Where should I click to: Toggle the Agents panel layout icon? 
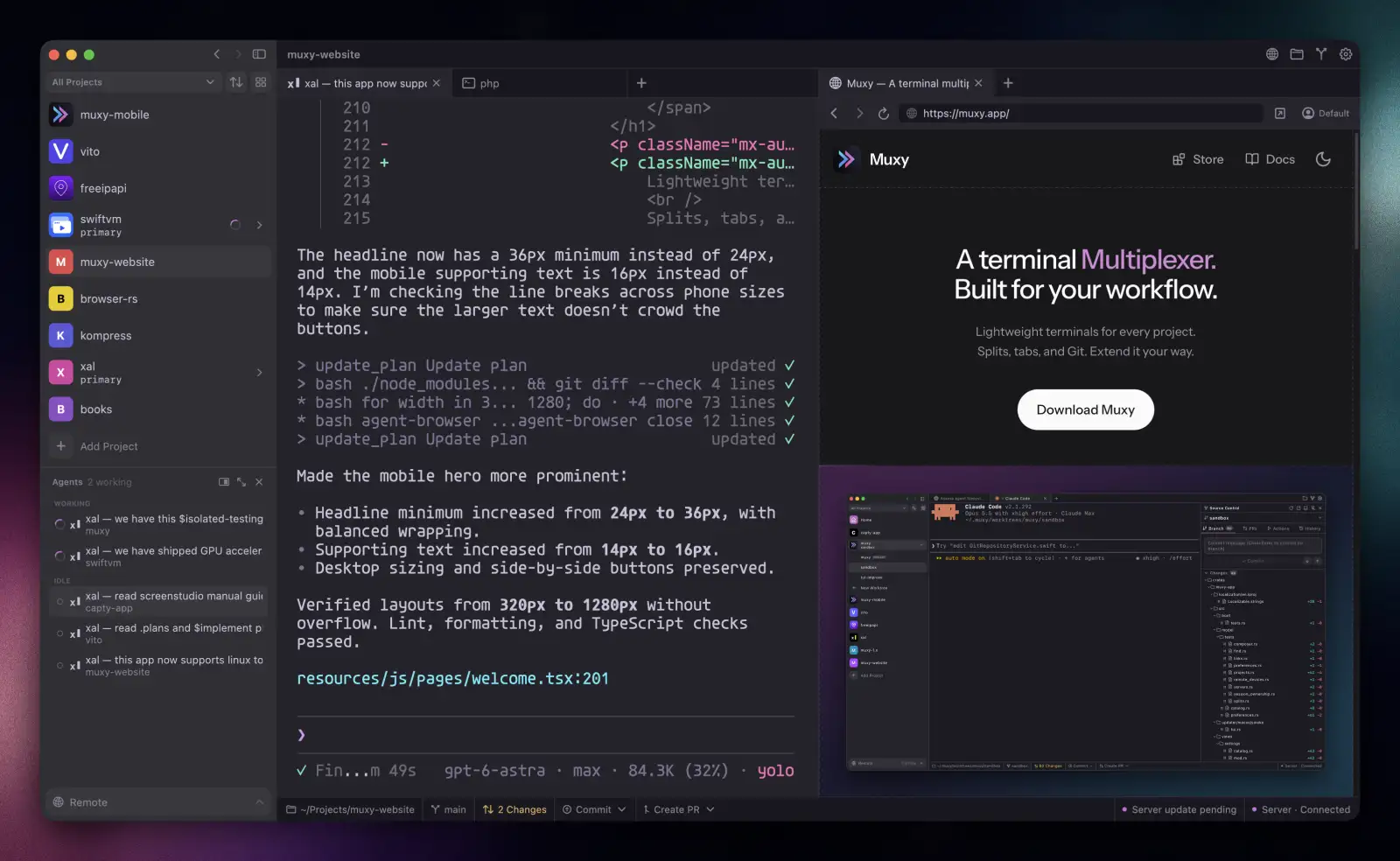pyautogui.click(x=224, y=482)
